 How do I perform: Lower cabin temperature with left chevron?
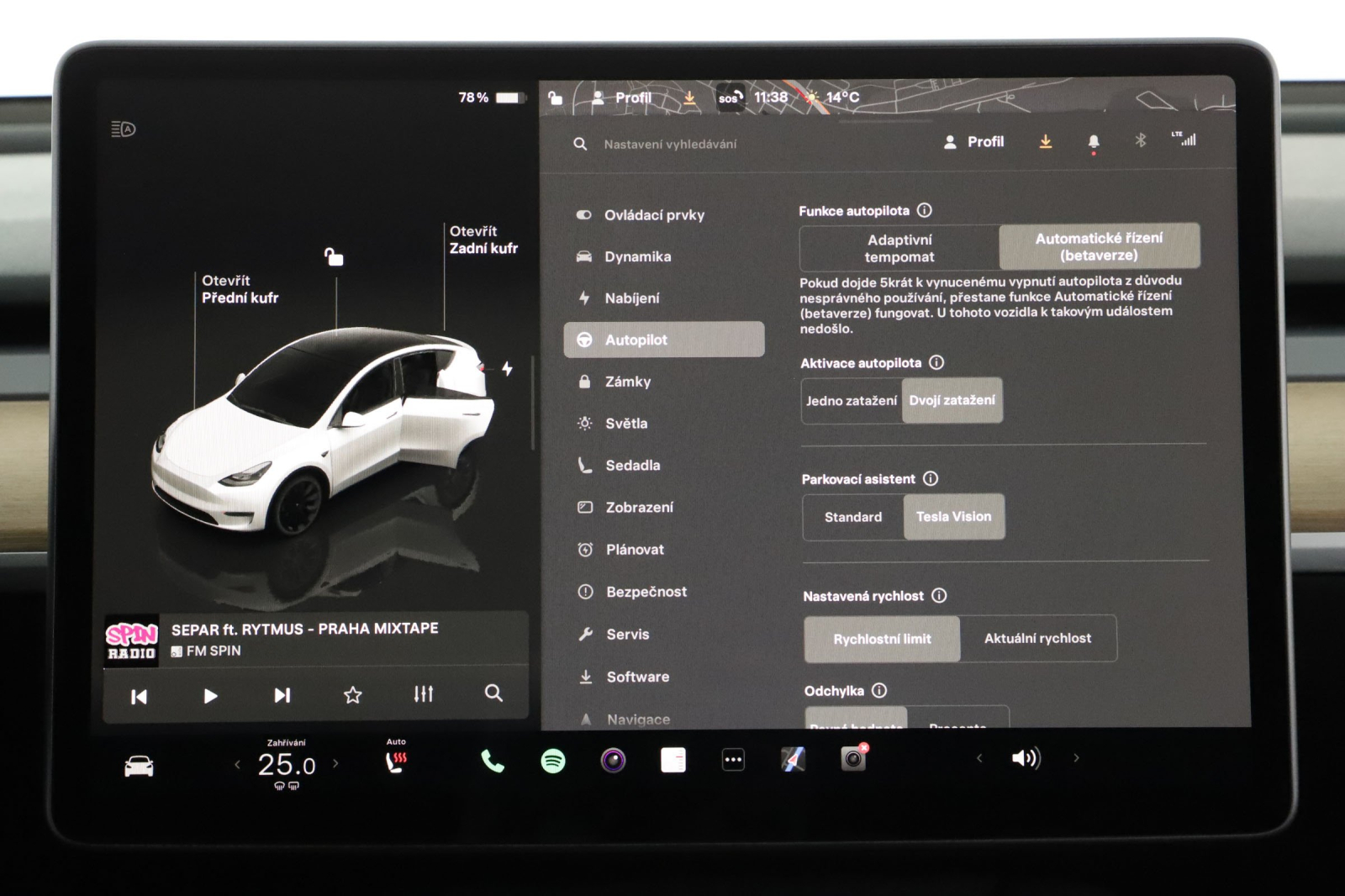coord(238,764)
